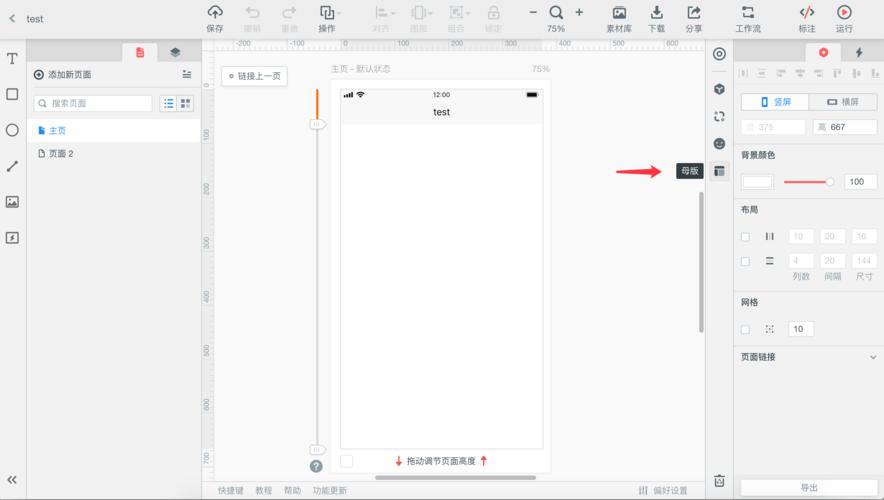Image resolution: width=884 pixels, height=500 pixels.
Task: Click the lock icon in the toolbar
Action: point(493,12)
